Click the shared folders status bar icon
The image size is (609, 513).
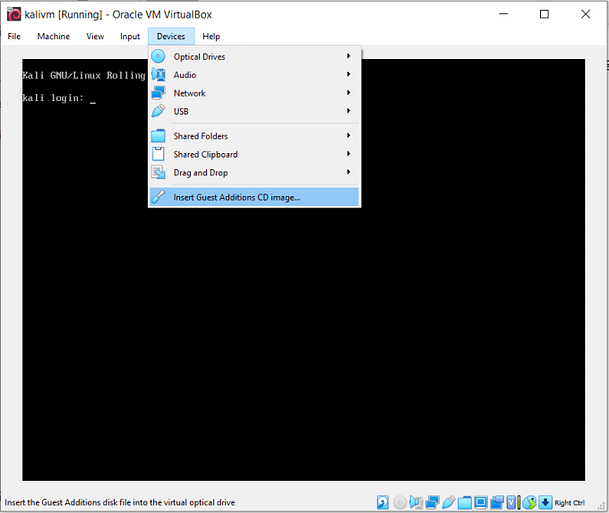(x=465, y=503)
